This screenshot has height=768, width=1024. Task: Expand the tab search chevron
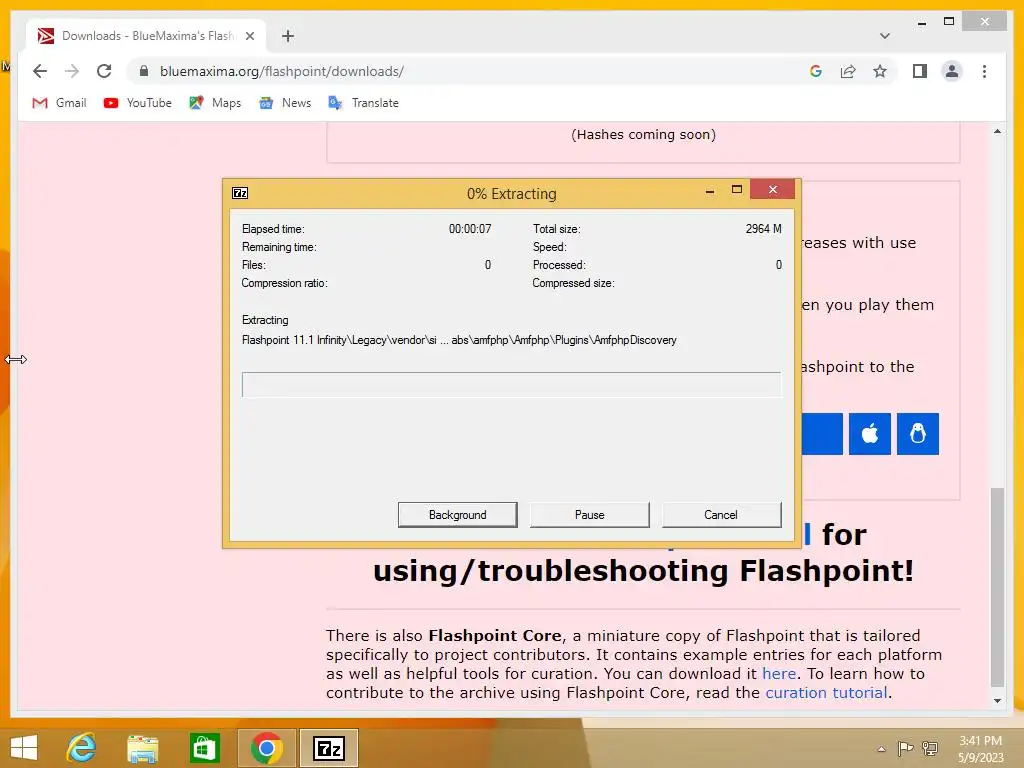(x=885, y=36)
